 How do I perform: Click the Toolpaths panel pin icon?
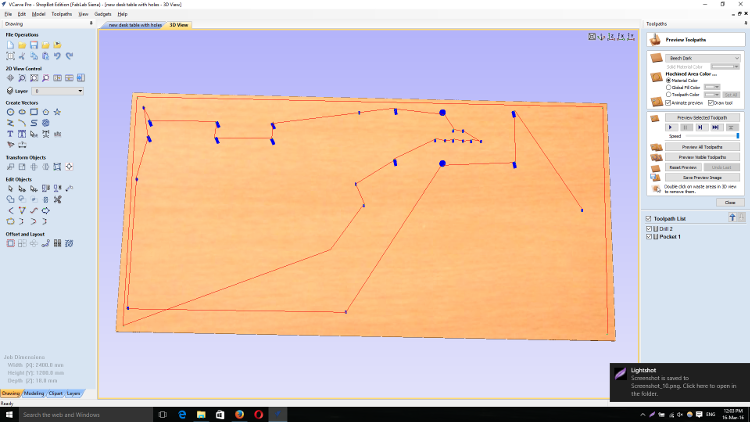click(x=745, y=23)
